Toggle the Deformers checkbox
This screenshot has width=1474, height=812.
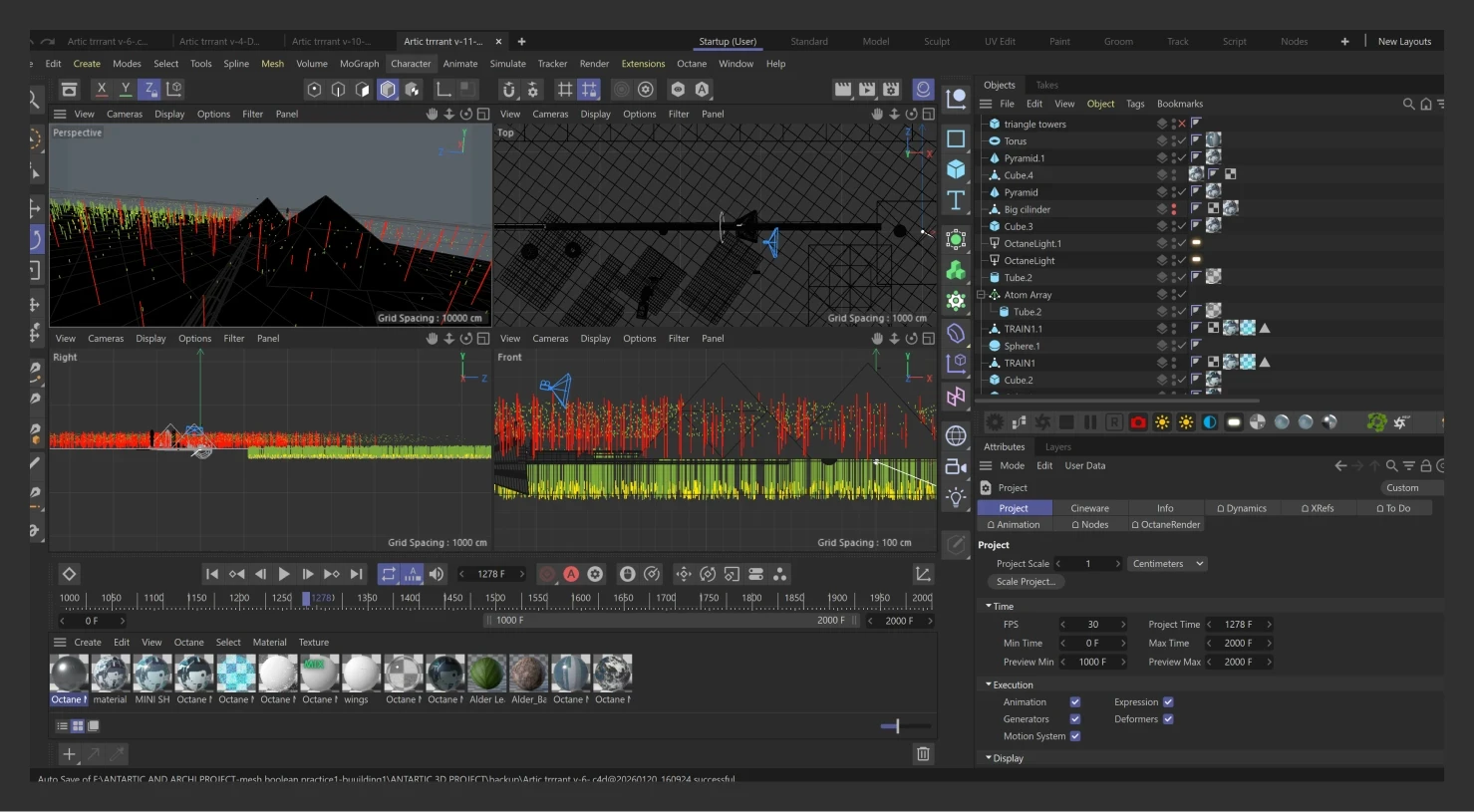[x=1168, y=719]
